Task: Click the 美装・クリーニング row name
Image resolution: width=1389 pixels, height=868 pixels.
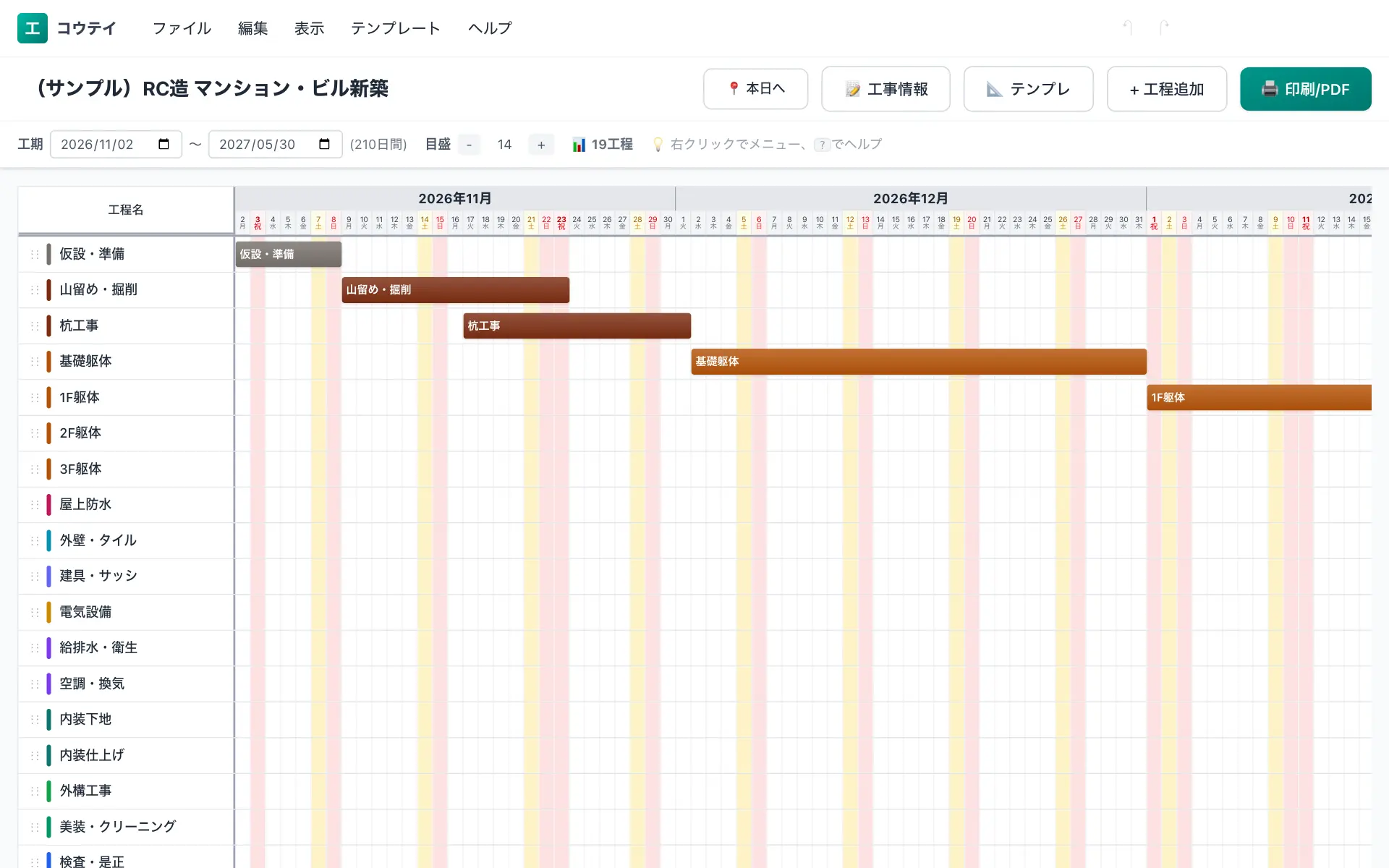Action: click(118, 826)
